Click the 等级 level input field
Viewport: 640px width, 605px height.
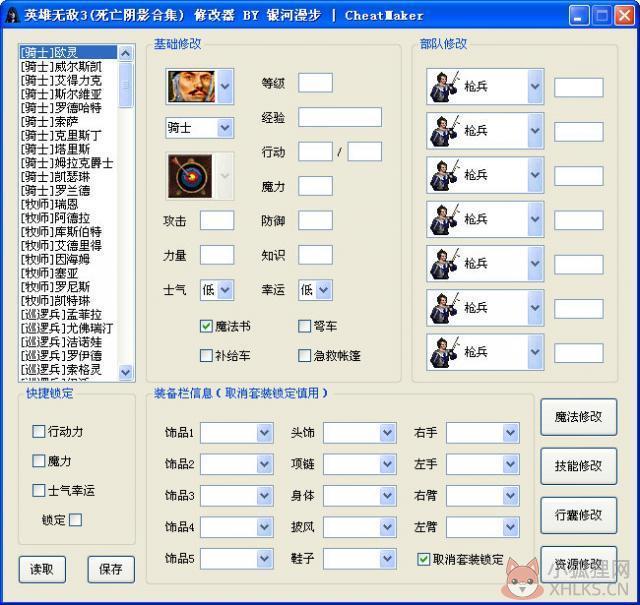pos(315,83)
